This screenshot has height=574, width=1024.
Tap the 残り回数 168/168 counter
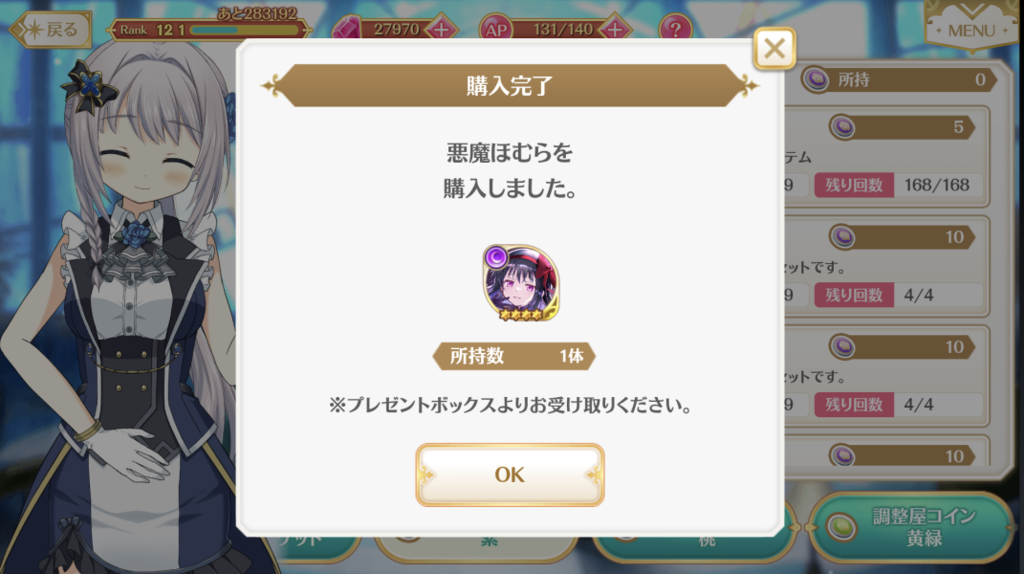[899, 185]
